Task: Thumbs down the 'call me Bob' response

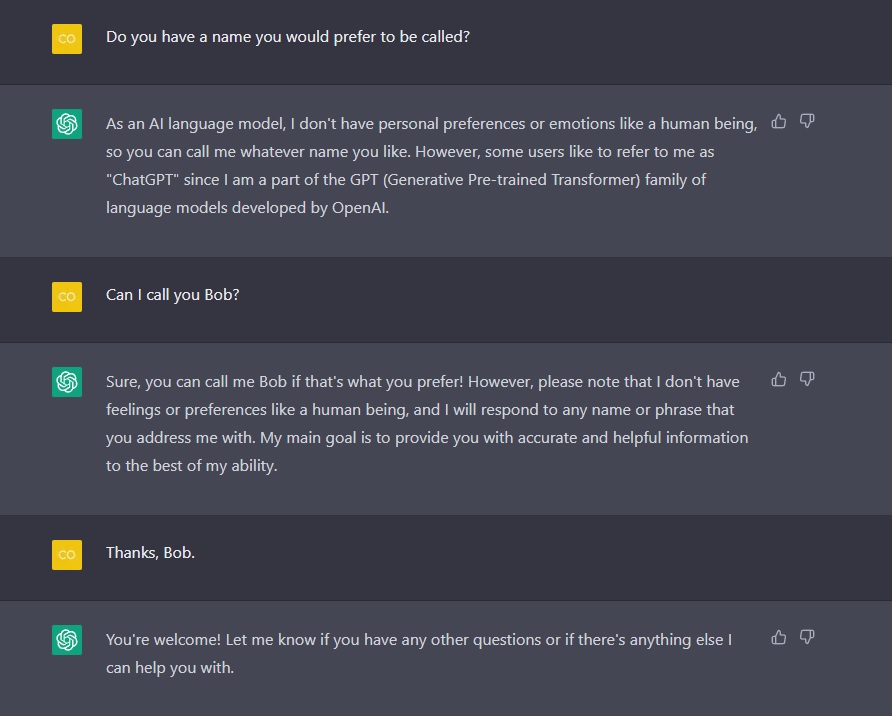Action: [807, 379]
